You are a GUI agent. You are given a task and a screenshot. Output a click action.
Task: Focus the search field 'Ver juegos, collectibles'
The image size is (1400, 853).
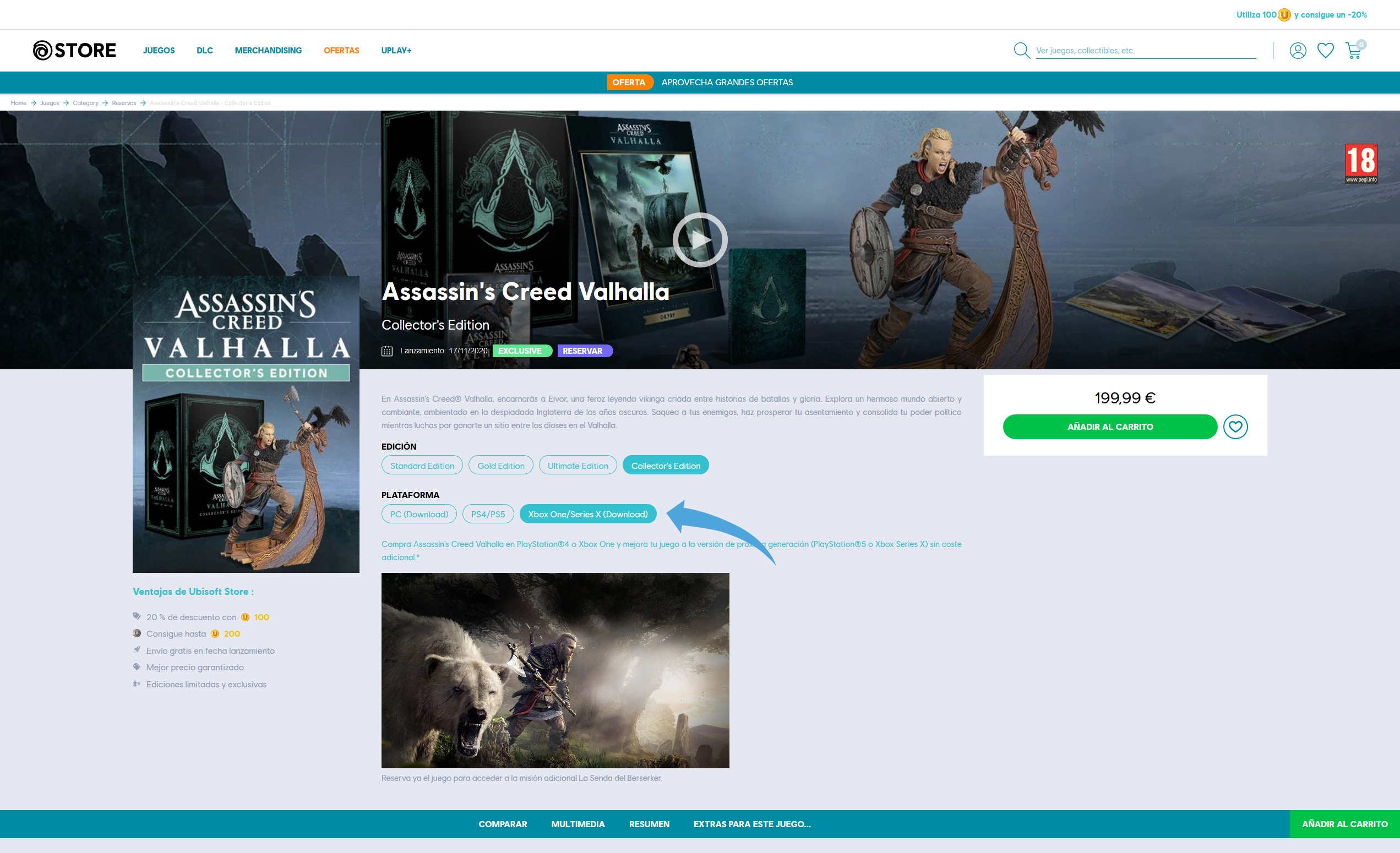point(1146,51)
